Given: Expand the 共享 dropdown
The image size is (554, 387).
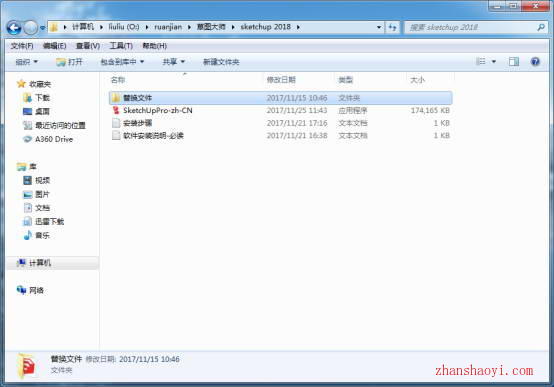Looking at the screenshot, I should [x=173, y=62].
